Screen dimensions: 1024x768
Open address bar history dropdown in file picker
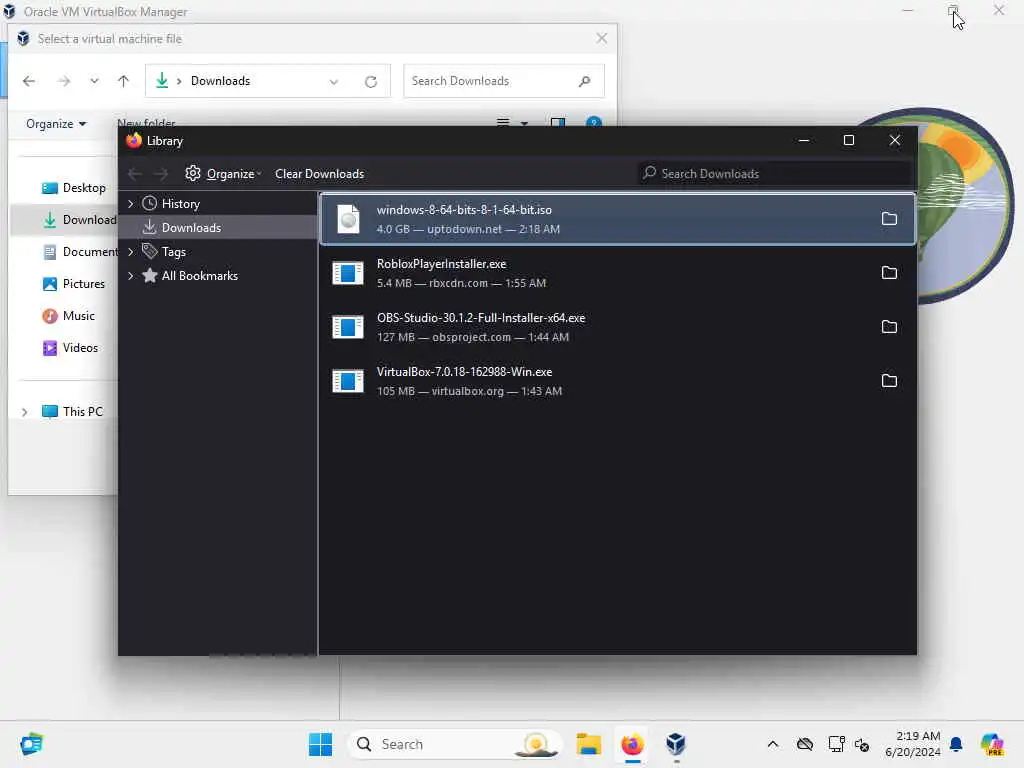pos(334,82)
